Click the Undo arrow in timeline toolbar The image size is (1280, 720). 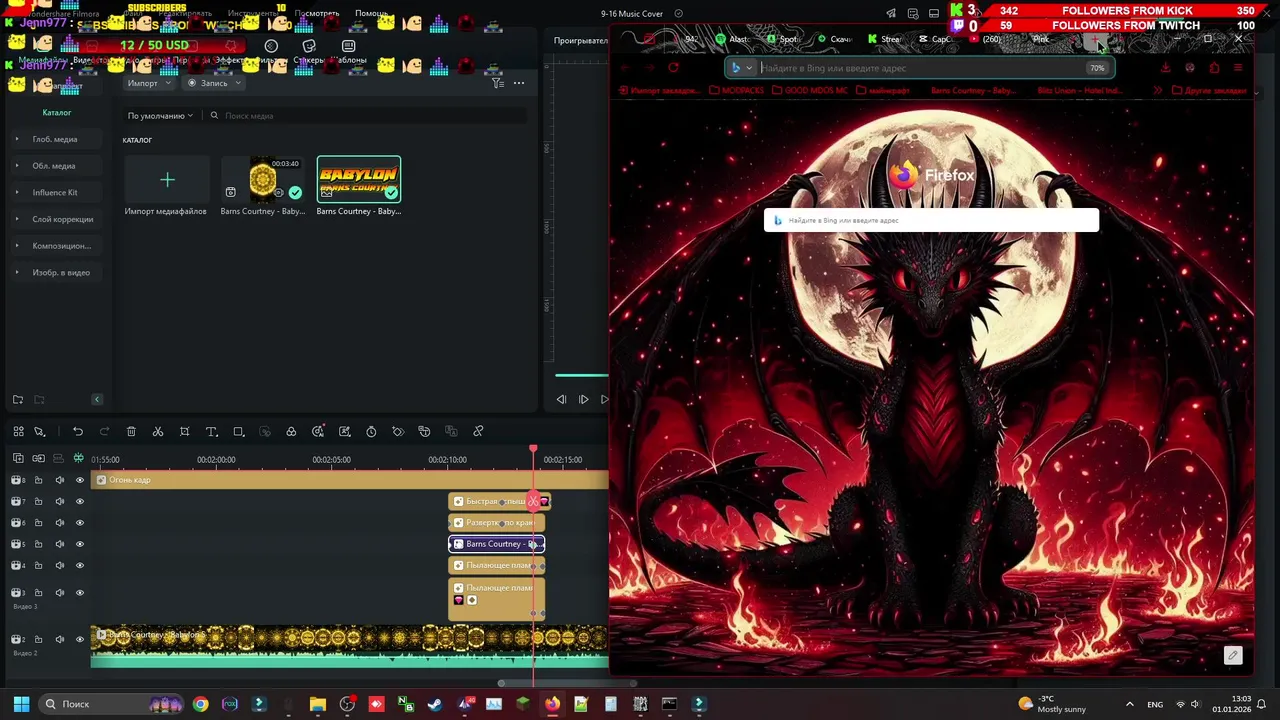click(78, 432)
